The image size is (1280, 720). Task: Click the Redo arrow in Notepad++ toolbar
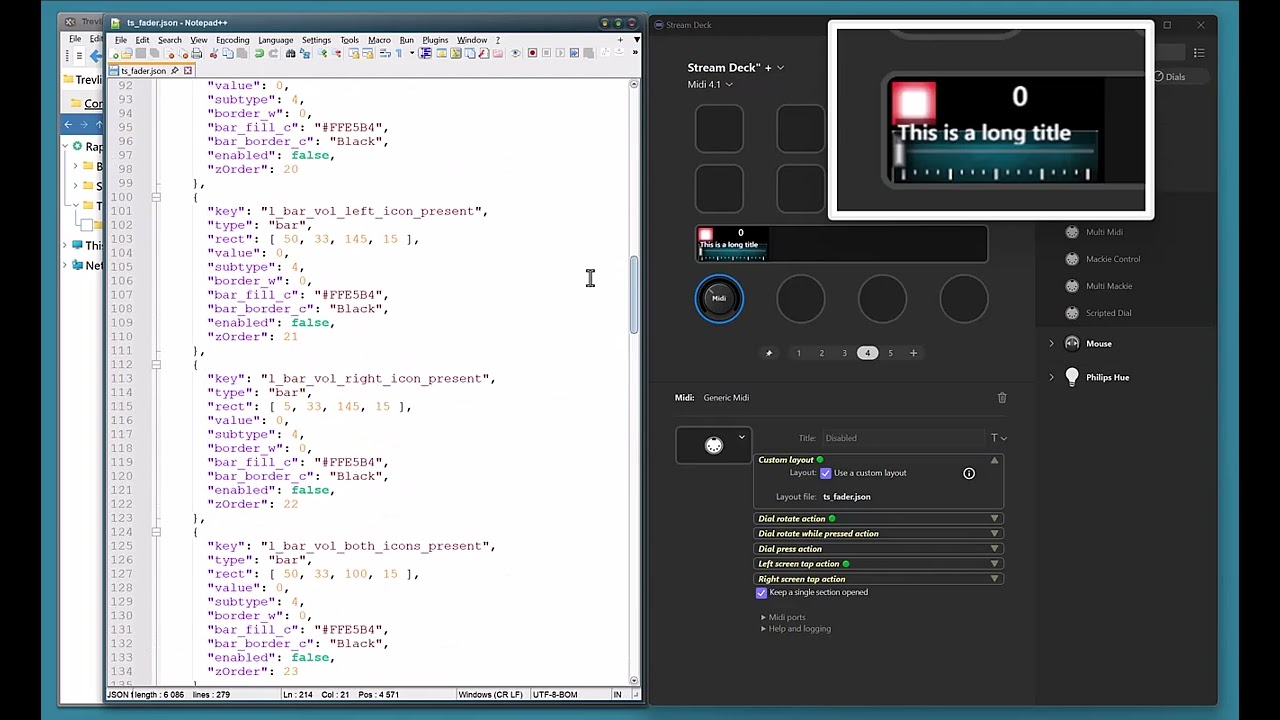pos(273,53)
